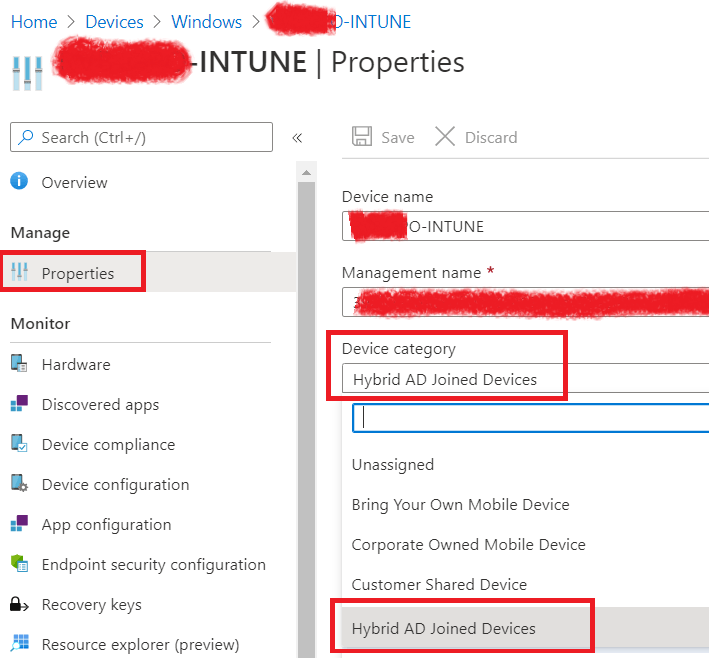The image size is (709, 658).
Task: Open the Hardware page
Action: (76, 364)
